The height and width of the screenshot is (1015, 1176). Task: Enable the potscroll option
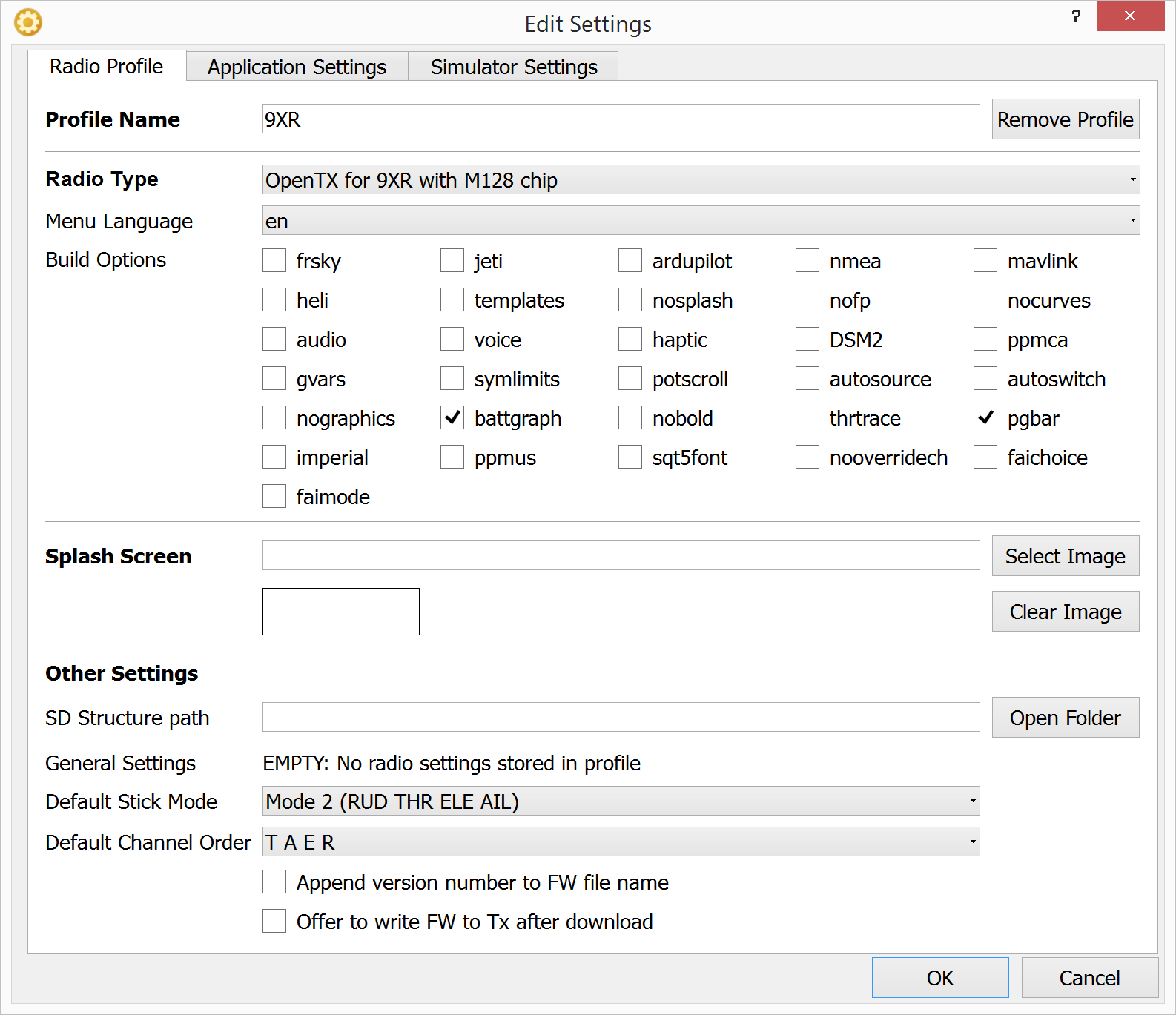click(x=630, y=378)
